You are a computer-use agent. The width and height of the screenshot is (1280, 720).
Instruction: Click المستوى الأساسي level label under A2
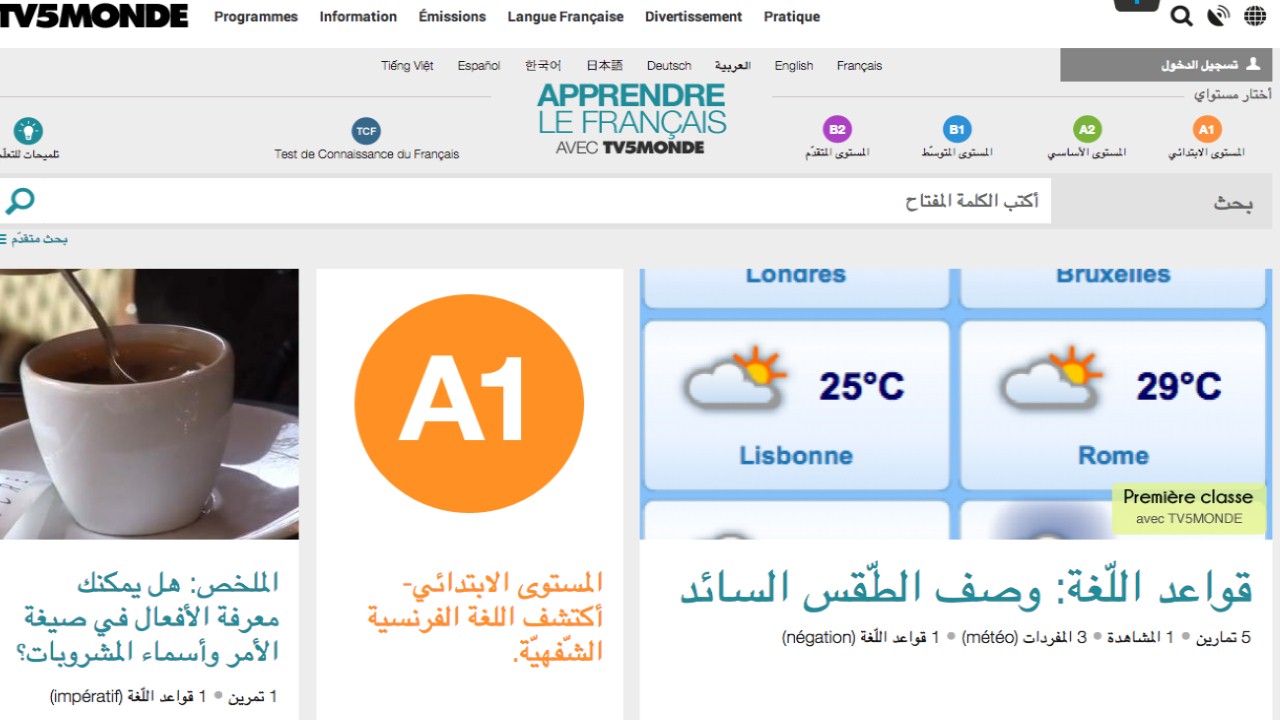pyautogui.click(x=1087, y=153)
